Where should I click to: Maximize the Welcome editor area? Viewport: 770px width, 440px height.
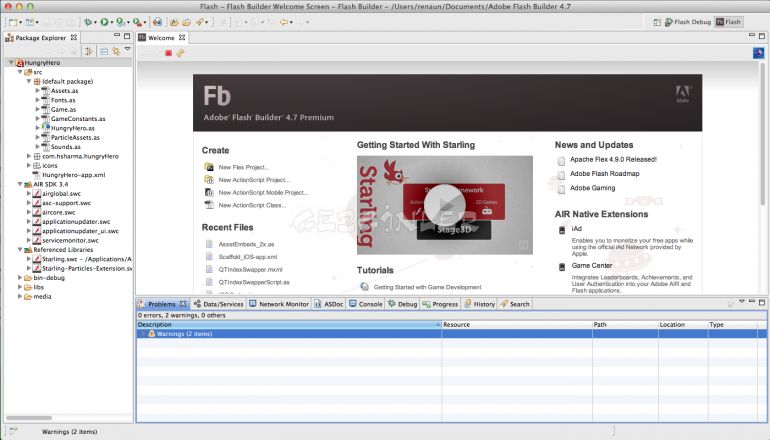pos(762,36)
